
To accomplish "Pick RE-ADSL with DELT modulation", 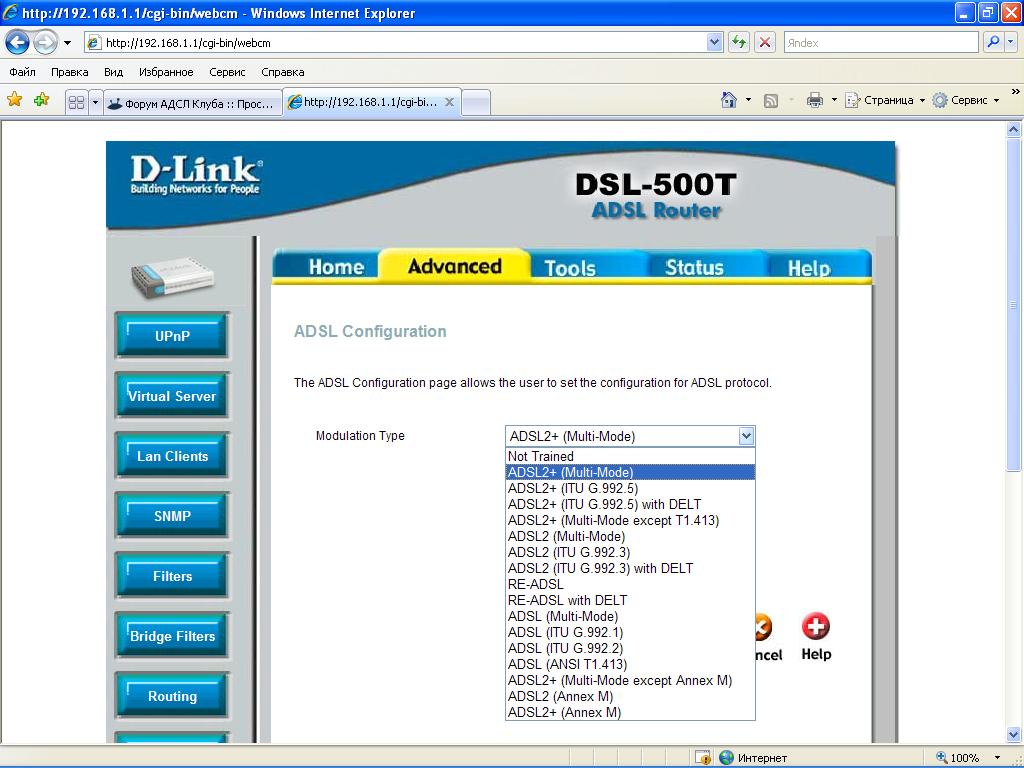I will (x=567, y=600).
